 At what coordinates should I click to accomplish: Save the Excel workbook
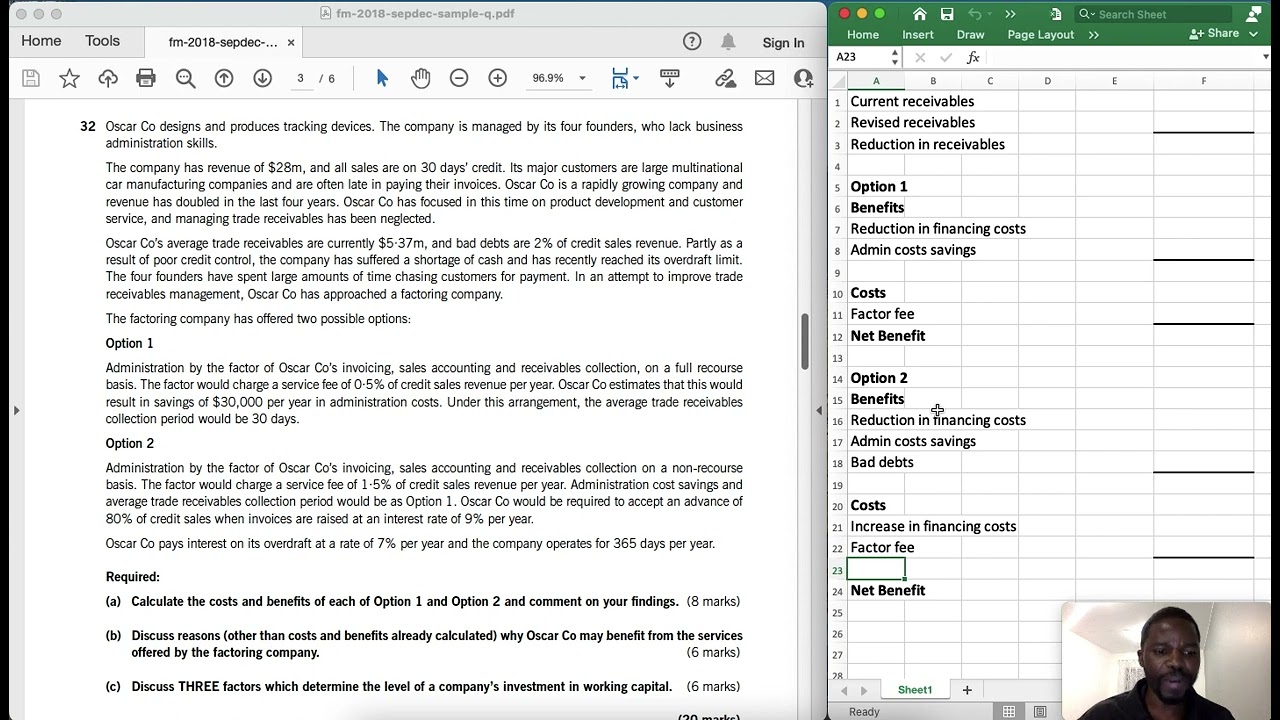click(x=947, y=14)
